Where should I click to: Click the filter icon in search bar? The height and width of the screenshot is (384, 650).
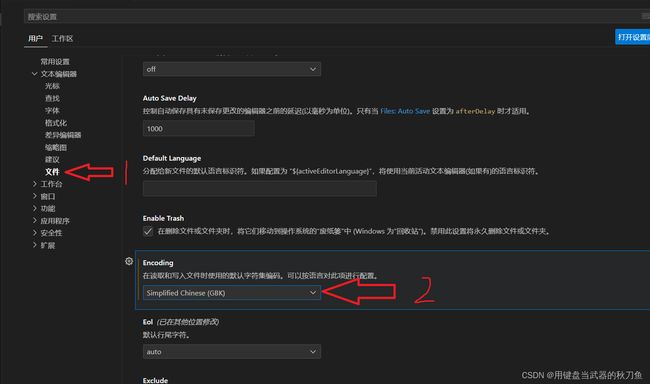[645, 16]
